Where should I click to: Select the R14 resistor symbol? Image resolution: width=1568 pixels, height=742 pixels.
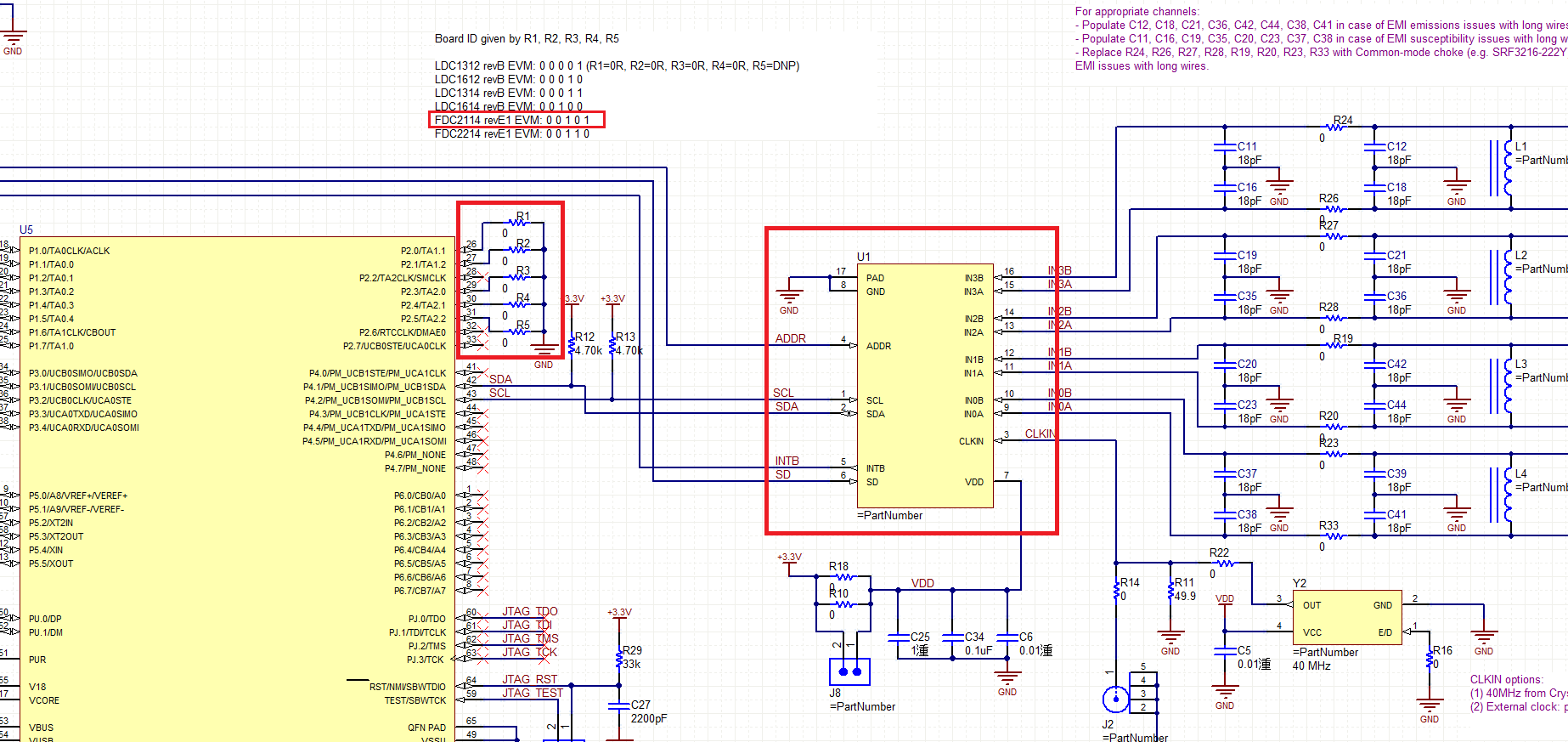coord(1116,590)
